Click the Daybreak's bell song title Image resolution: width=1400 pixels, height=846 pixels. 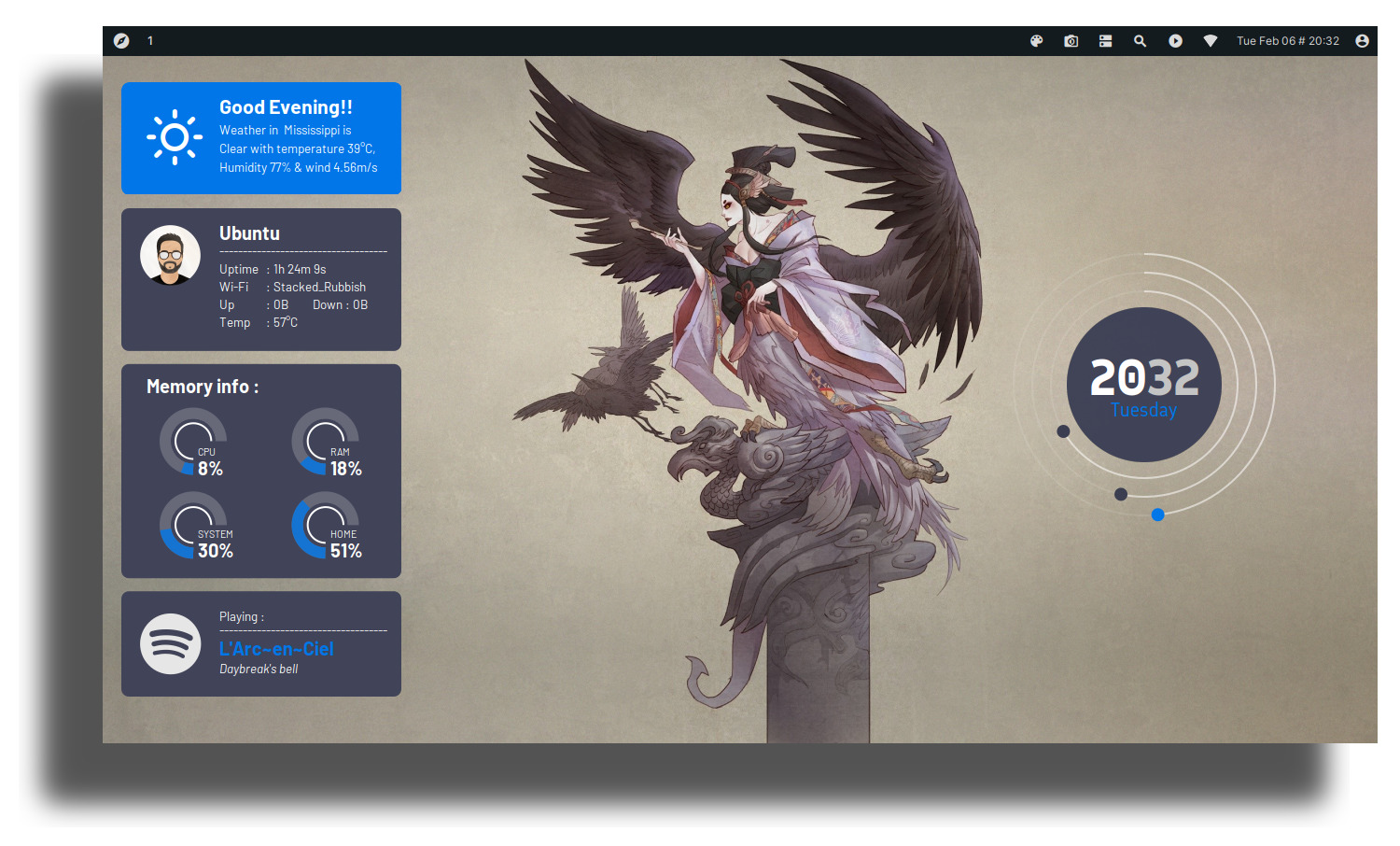point(259,670)
